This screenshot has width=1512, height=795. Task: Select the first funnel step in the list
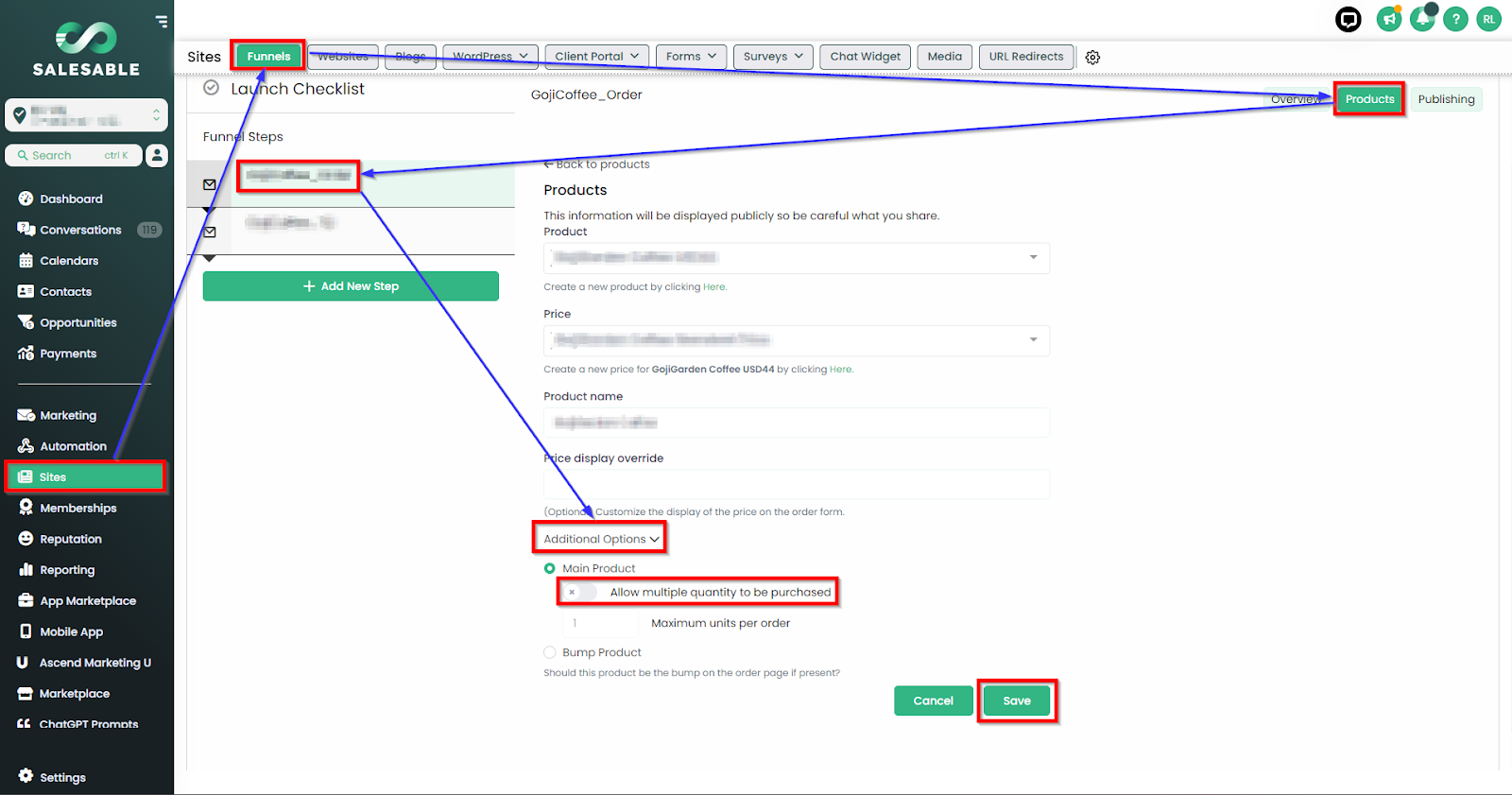click(352, 183)
